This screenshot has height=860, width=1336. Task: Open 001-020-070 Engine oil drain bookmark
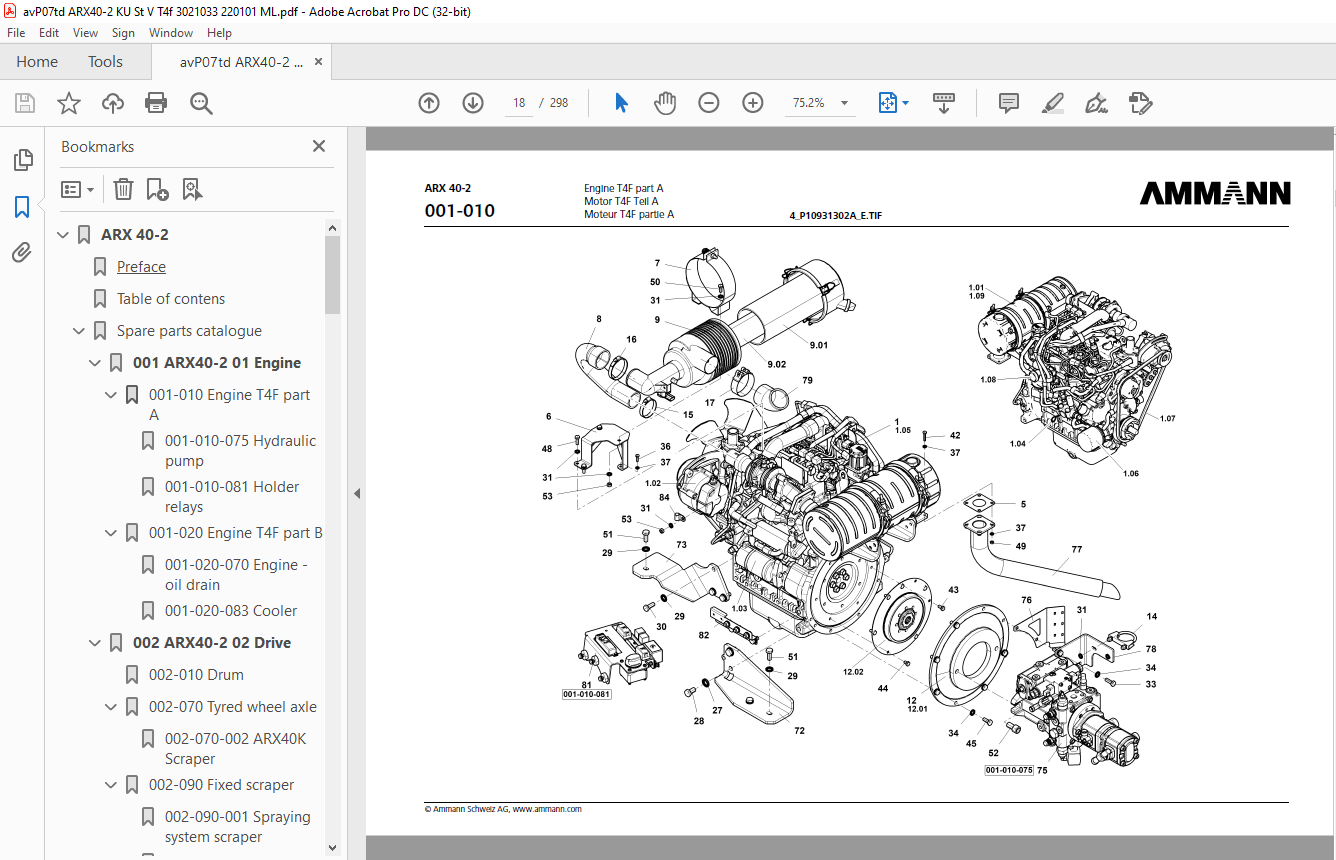click(236, 575)
